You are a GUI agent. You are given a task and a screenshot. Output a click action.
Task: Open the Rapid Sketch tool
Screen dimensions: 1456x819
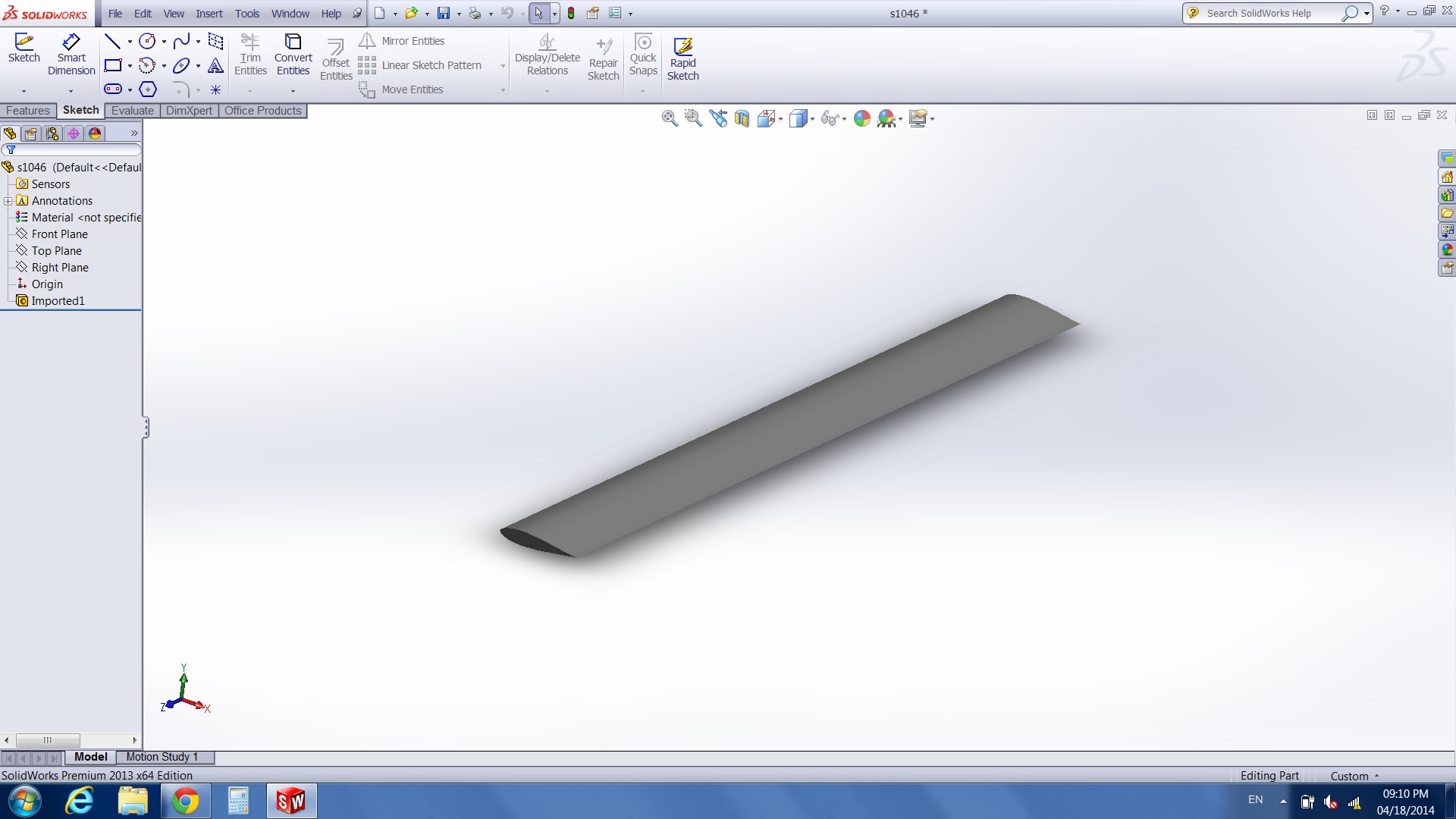click(682, 58)
